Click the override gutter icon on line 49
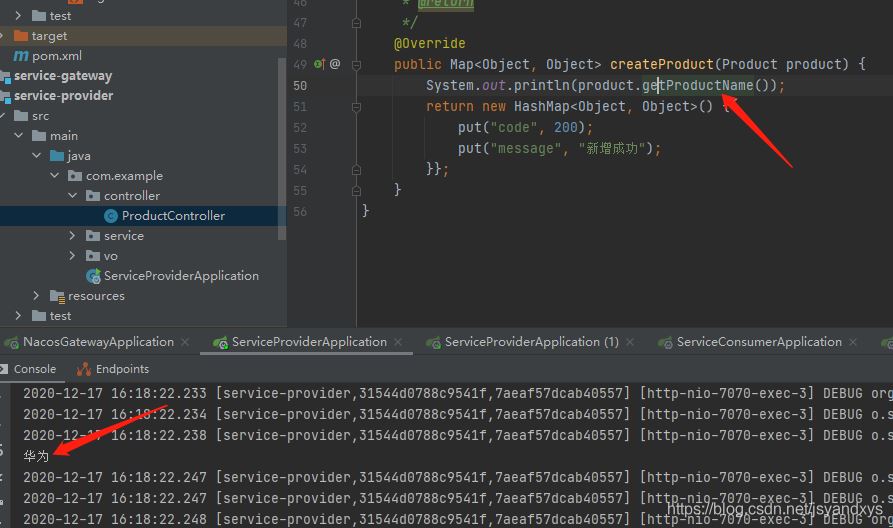893x528 pixels. [x=319, y=64]
